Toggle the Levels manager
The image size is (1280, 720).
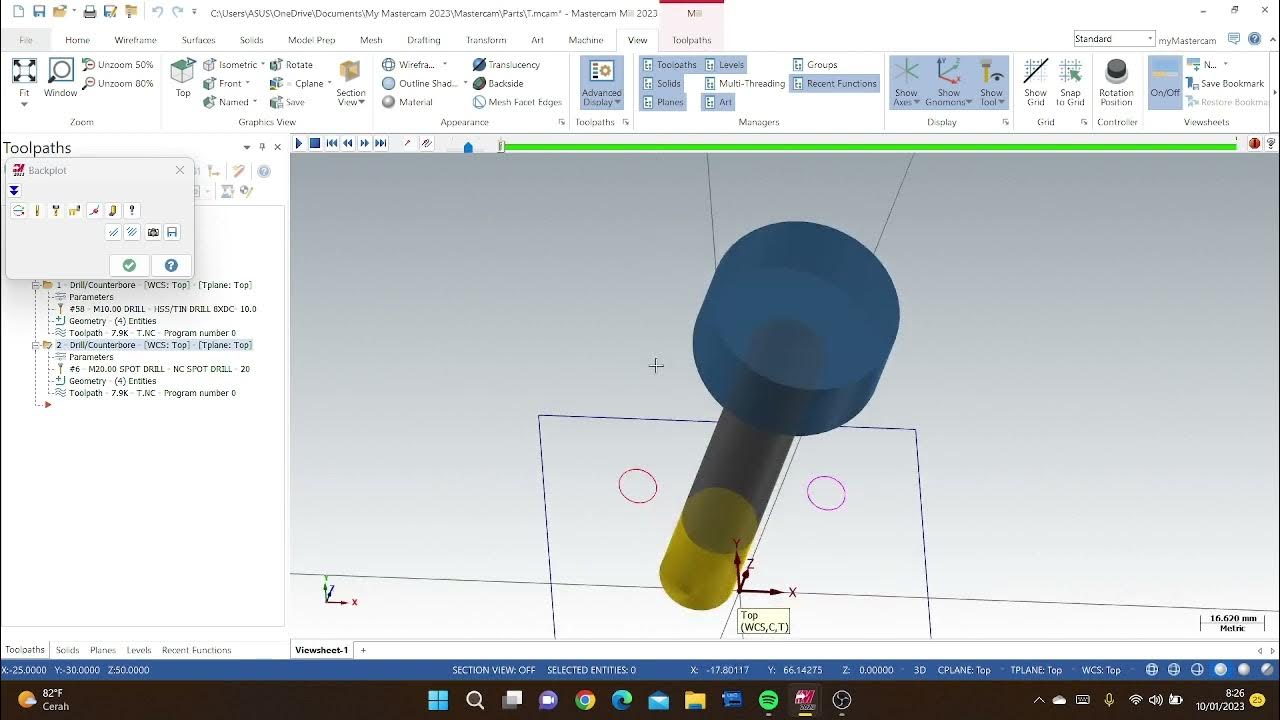(x=724, y=64)
